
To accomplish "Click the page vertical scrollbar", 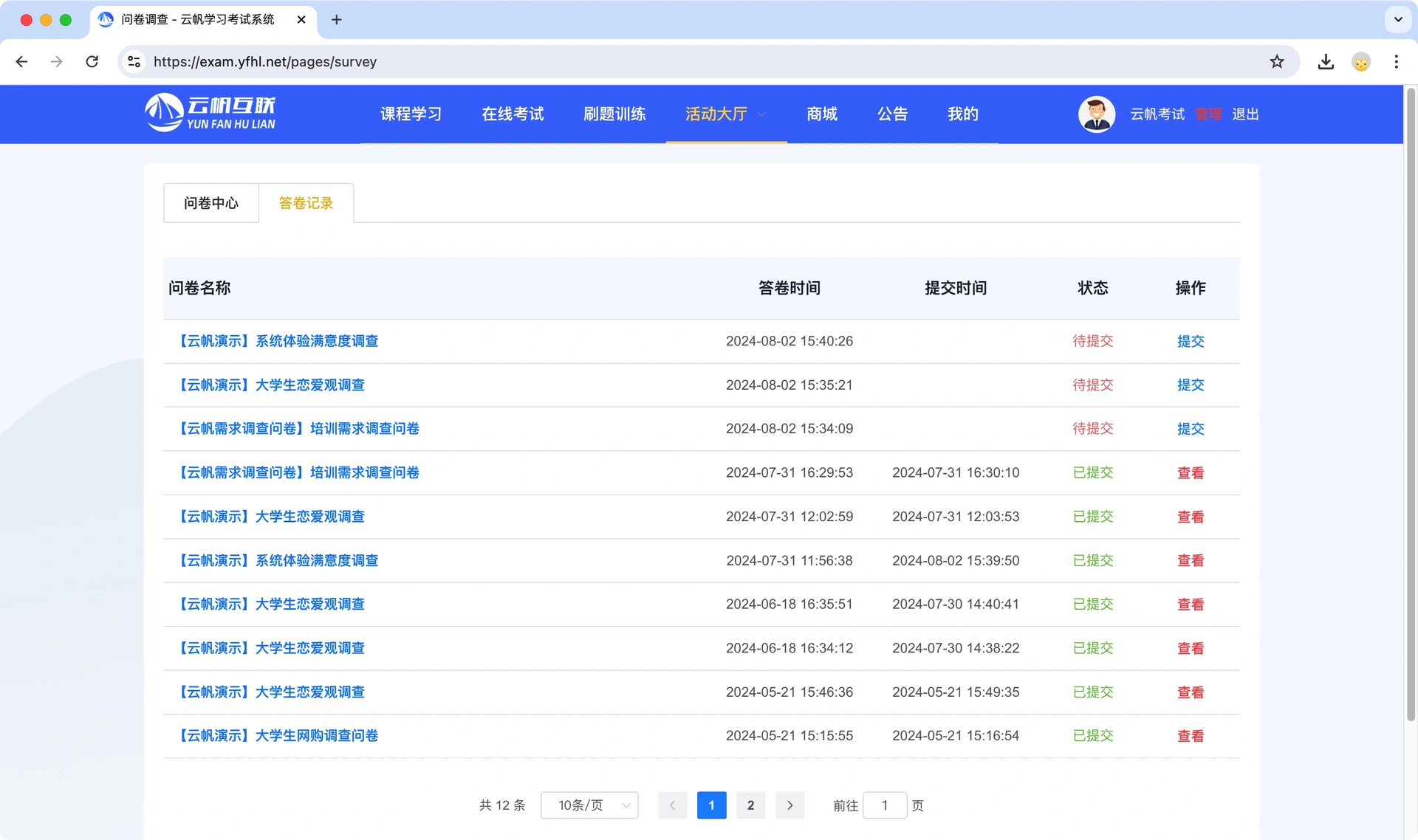I will [x=1411, y=404].
